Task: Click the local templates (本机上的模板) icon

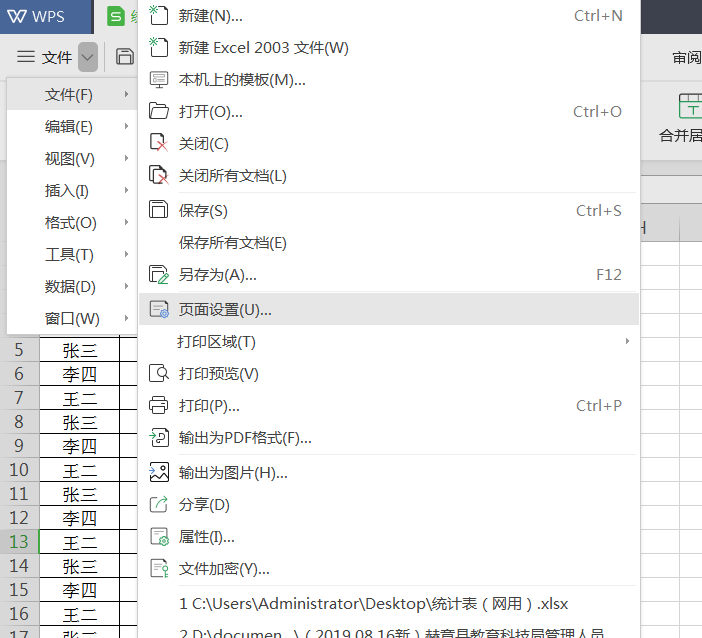Action: 158,80
